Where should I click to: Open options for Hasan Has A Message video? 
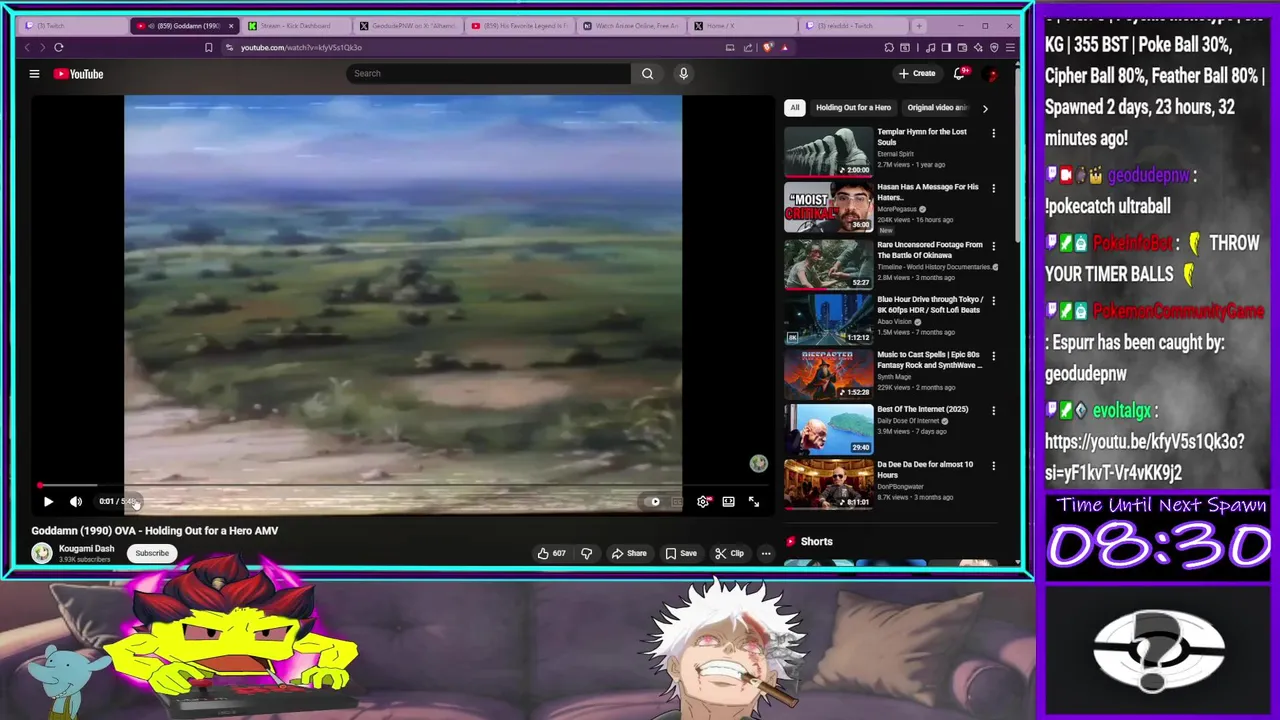click(993, 188)
